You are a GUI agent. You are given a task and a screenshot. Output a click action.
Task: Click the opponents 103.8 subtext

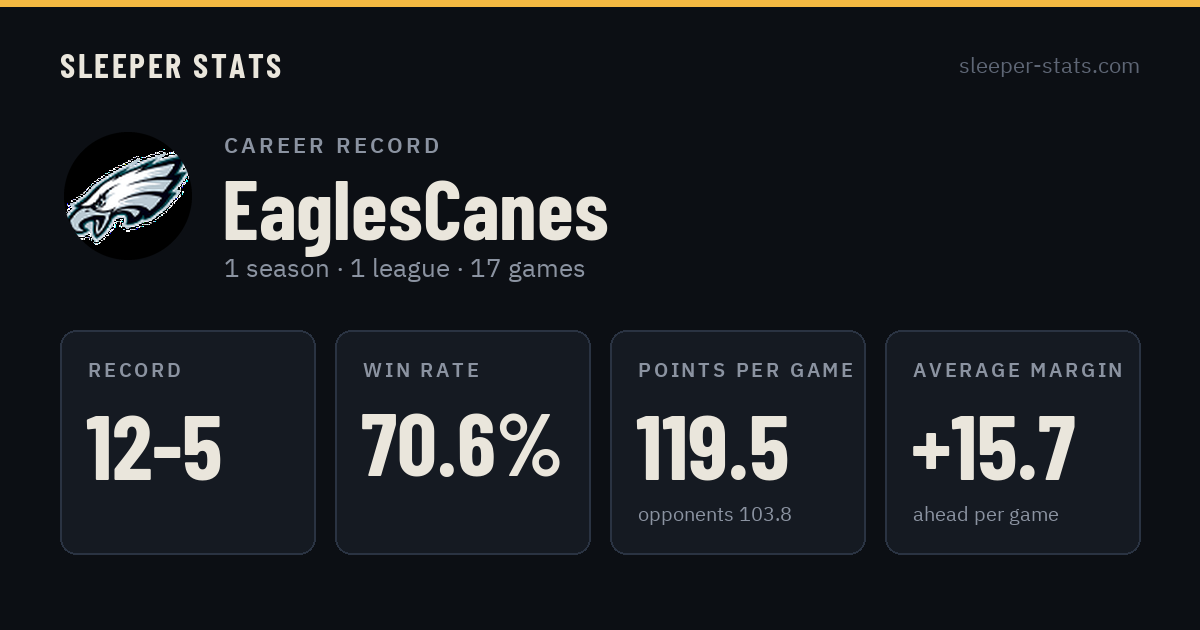point(715,515)
